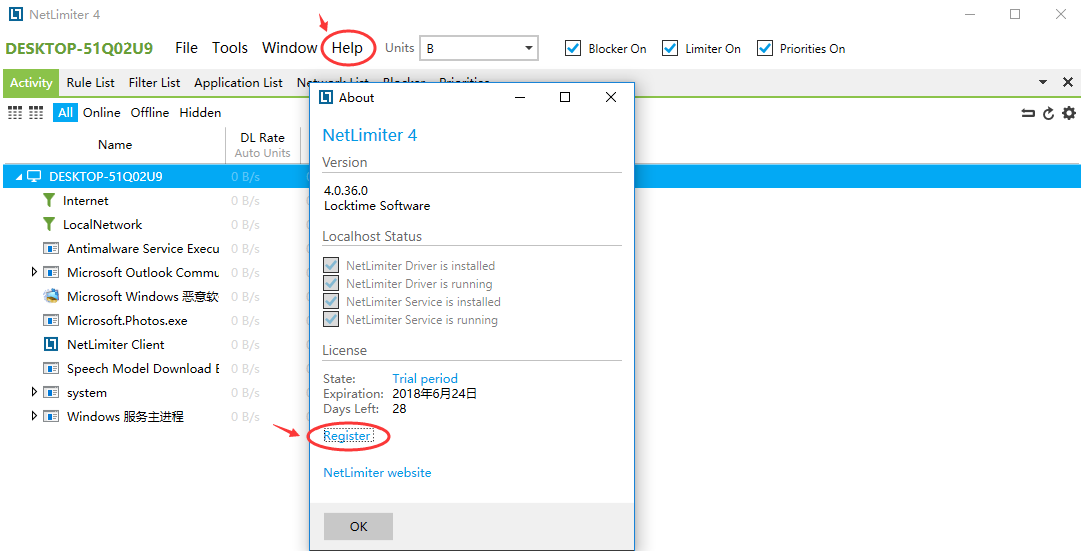Viewport: 1083px width, 551px height.
Task: Click the version number 4.0.36.0
Action: [345, 191]
